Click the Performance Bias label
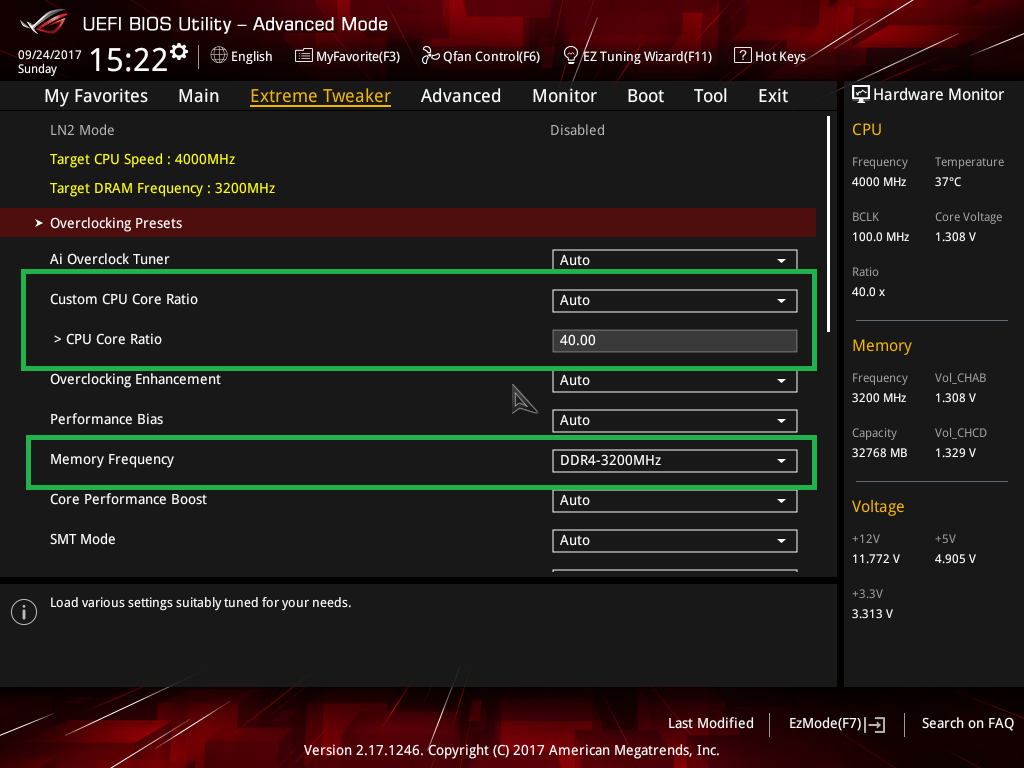The height and width of the screenshot is (768, 1024). click(x=106, y=419)
